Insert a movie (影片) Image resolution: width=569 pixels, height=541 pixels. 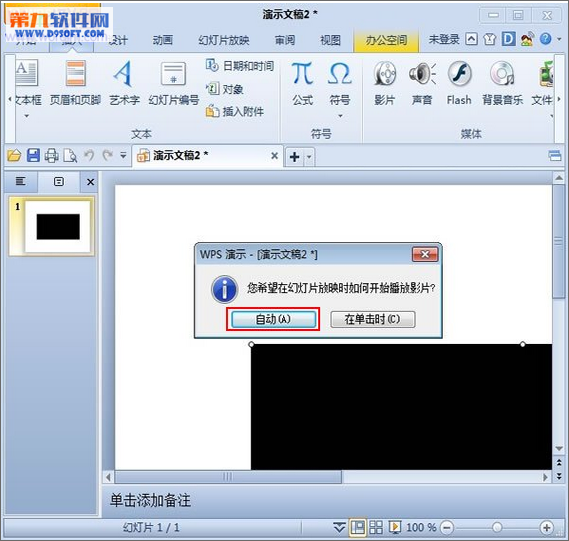point(385,83)
